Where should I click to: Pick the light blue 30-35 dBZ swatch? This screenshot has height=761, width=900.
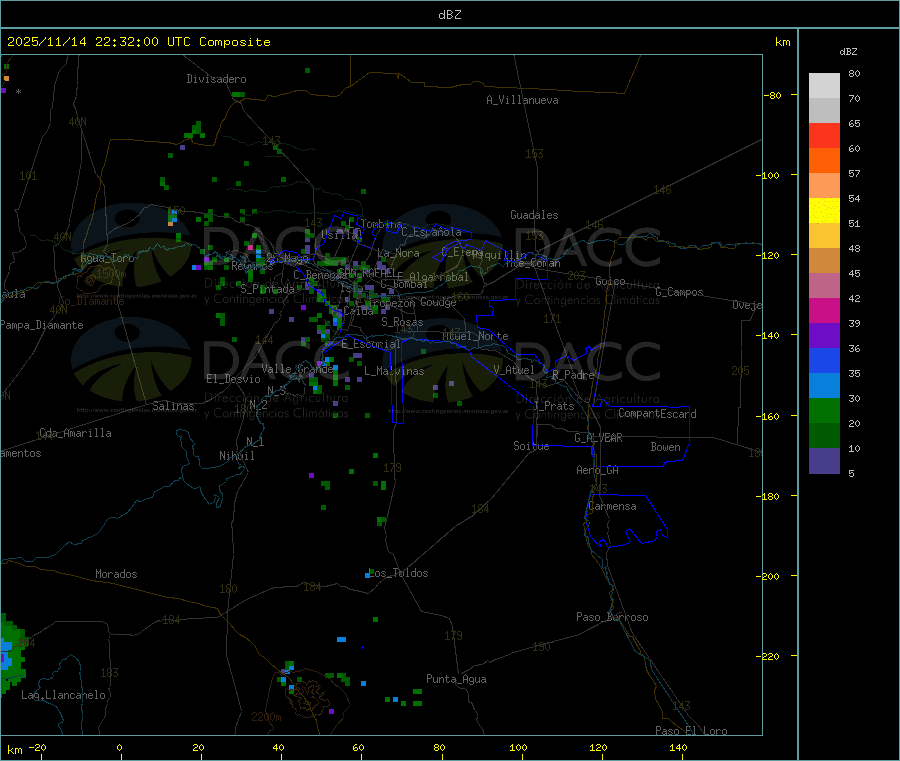pyautogui.click(x=824, y=386)
